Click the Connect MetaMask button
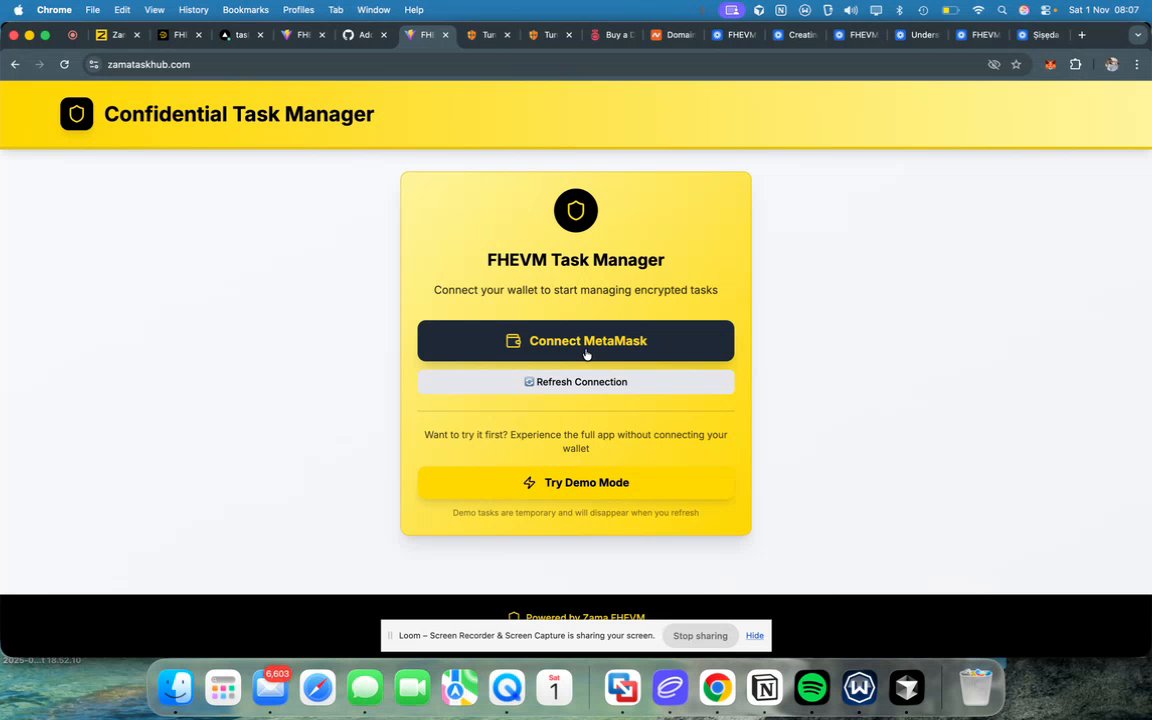The image size is (1152, 720). coord(575,341)
